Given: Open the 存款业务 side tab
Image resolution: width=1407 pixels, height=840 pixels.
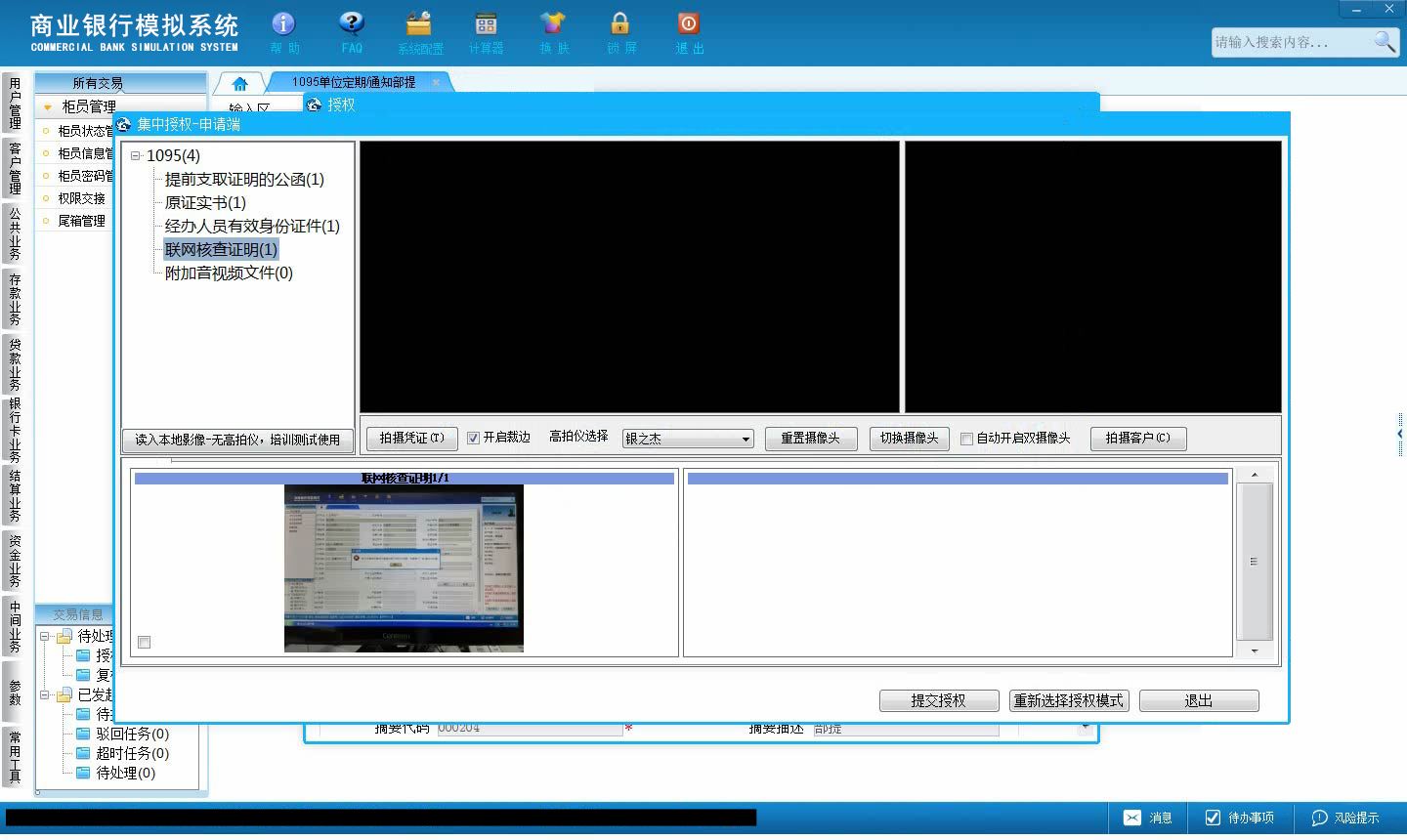Looking at the screenshot, I should (x=14, y=299).
